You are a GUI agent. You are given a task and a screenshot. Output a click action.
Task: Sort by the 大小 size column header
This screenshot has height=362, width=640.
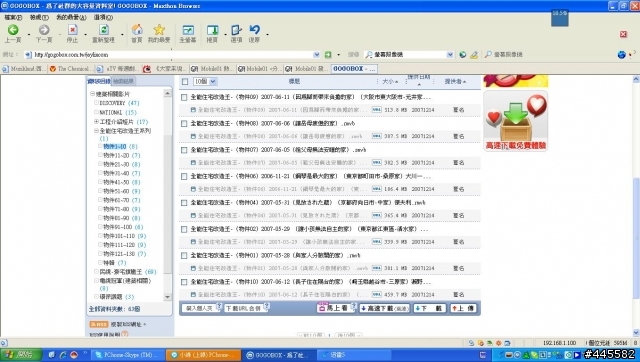pyautogui.click(x=390, y=82)
